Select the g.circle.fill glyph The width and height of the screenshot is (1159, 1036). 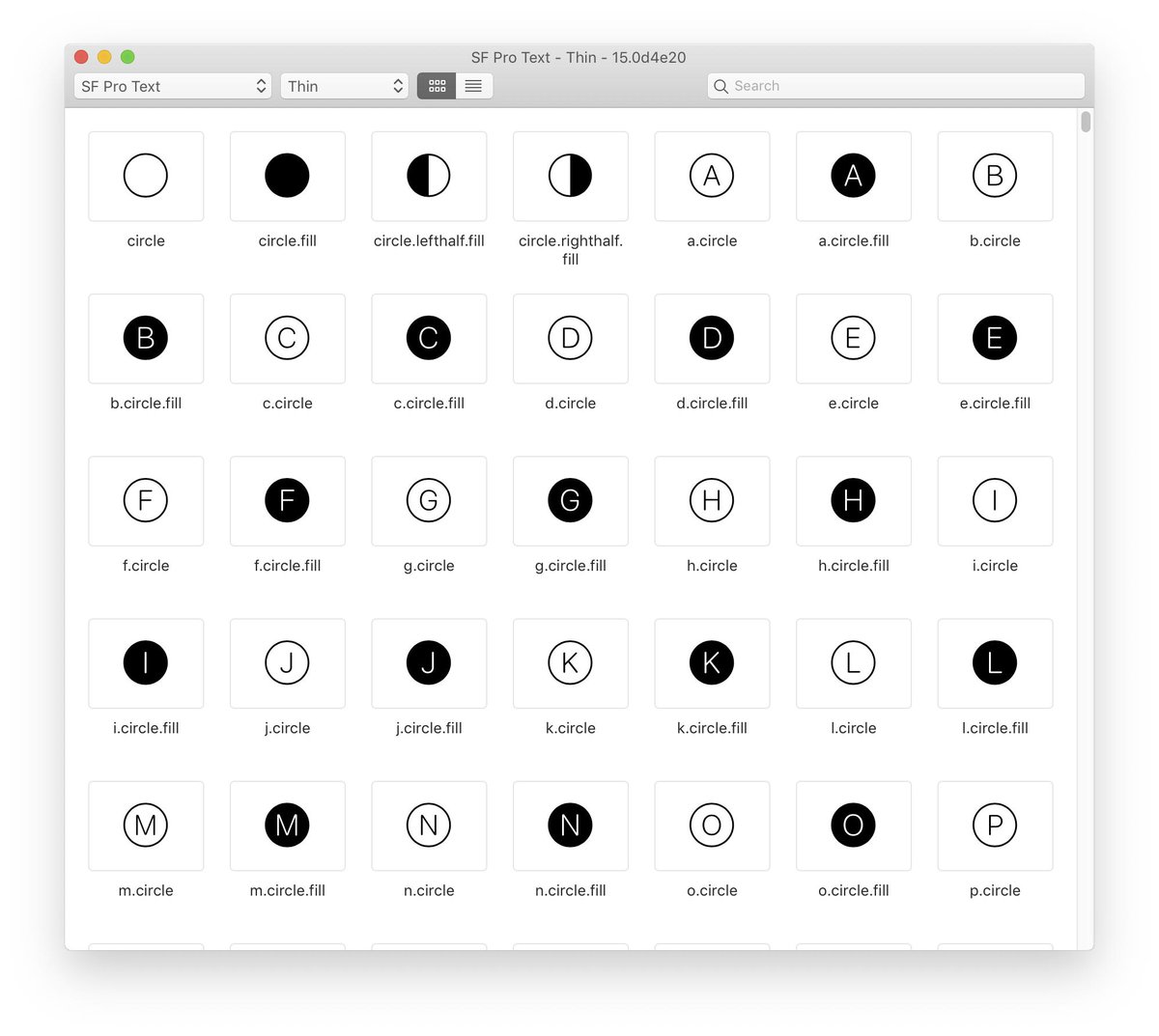click(x=571, y=500)
